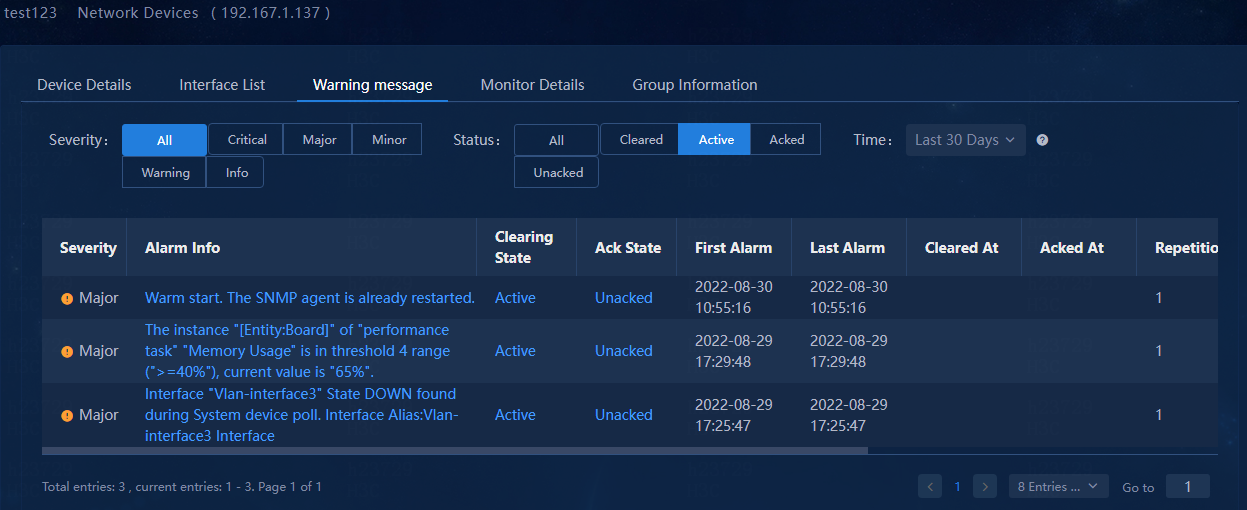The image size is (1247, 510).
Task: Open the Group Information tab
Action: 695,85
